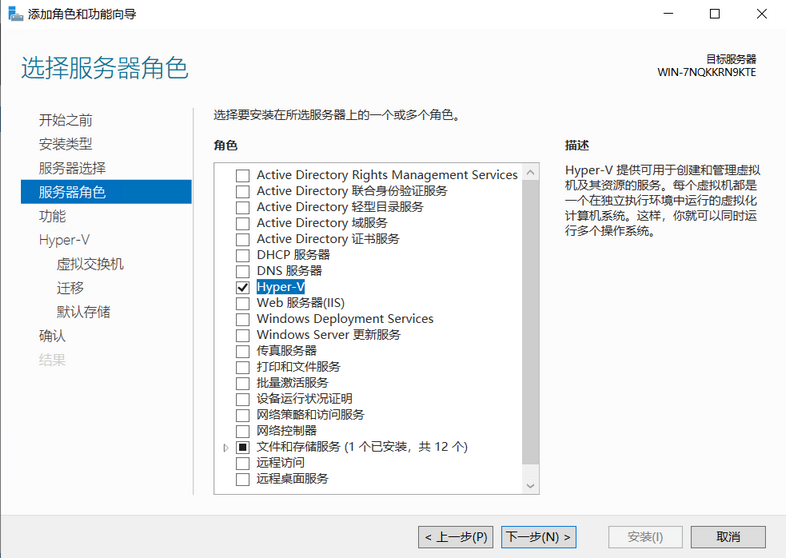Check the Web 服务器(IIS) checkbox

click(x=243, y=303)
